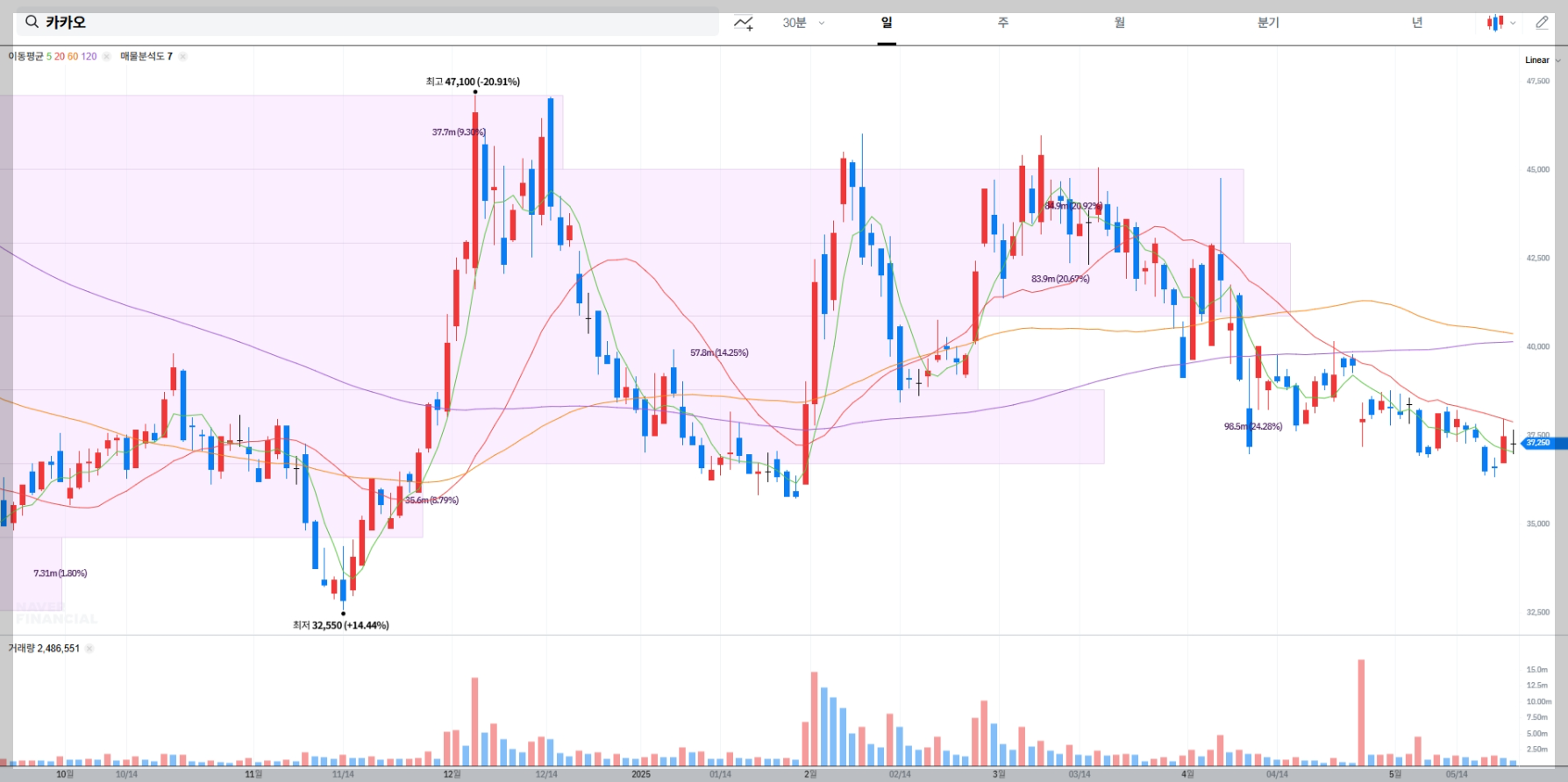Image resolution: width=1568 pixels, height=782 pixels.
Task: Click the 01/14 date axis label
Action: pyautogui.click(x=720, y=774)
